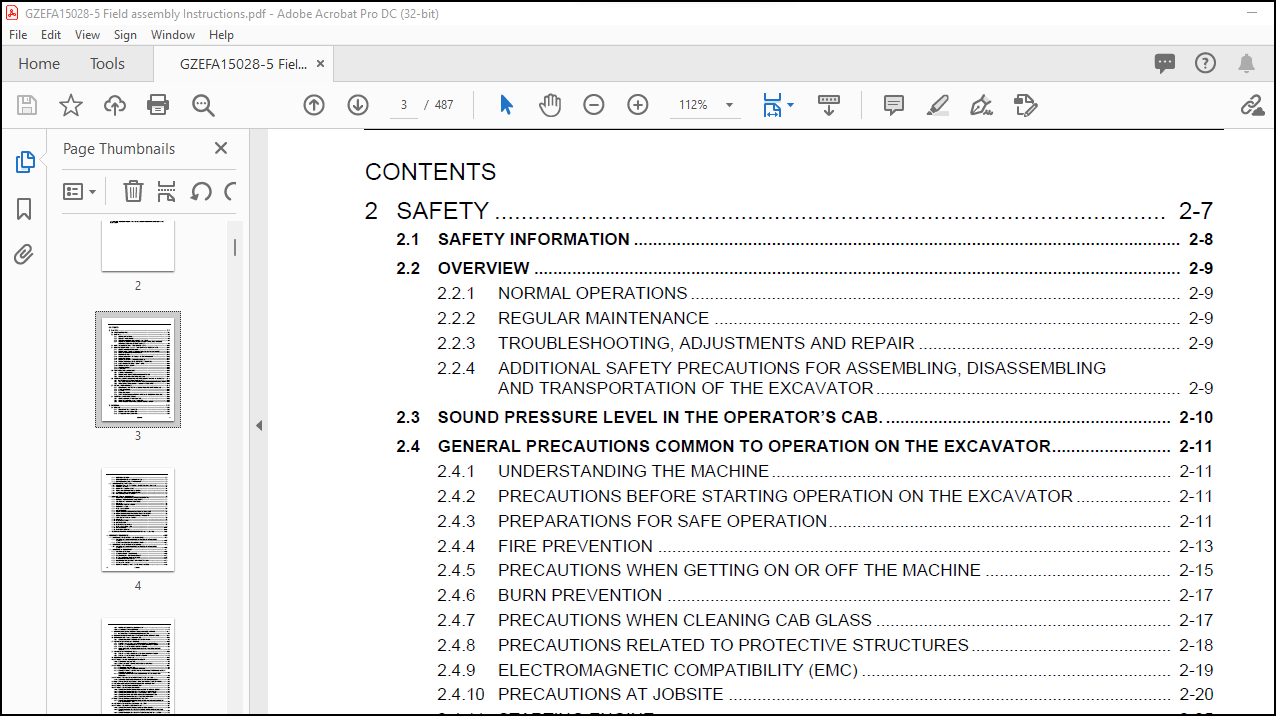This screenshot has width=1276, height=716.
Task: Select the page 4 thumbnail
Action: point(138,520)
